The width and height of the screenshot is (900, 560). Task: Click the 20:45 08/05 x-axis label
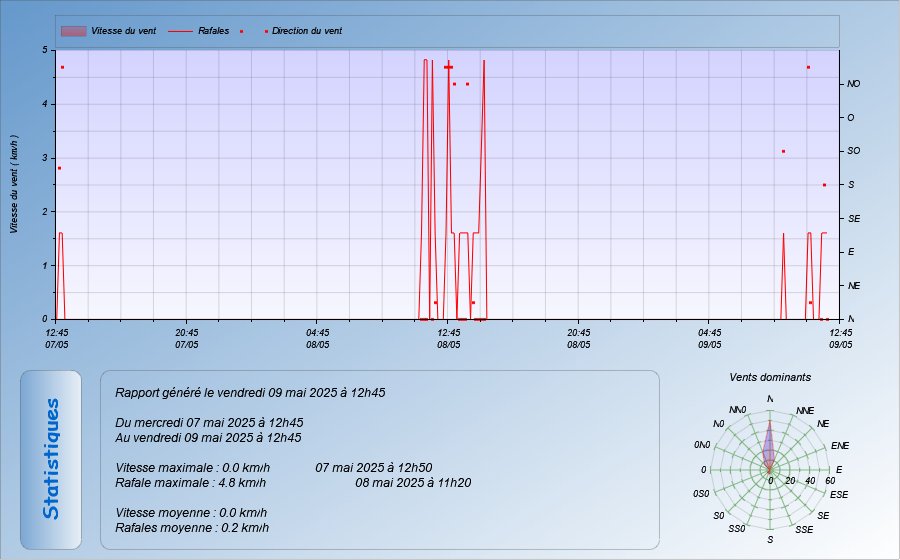[x=579, y=339]
